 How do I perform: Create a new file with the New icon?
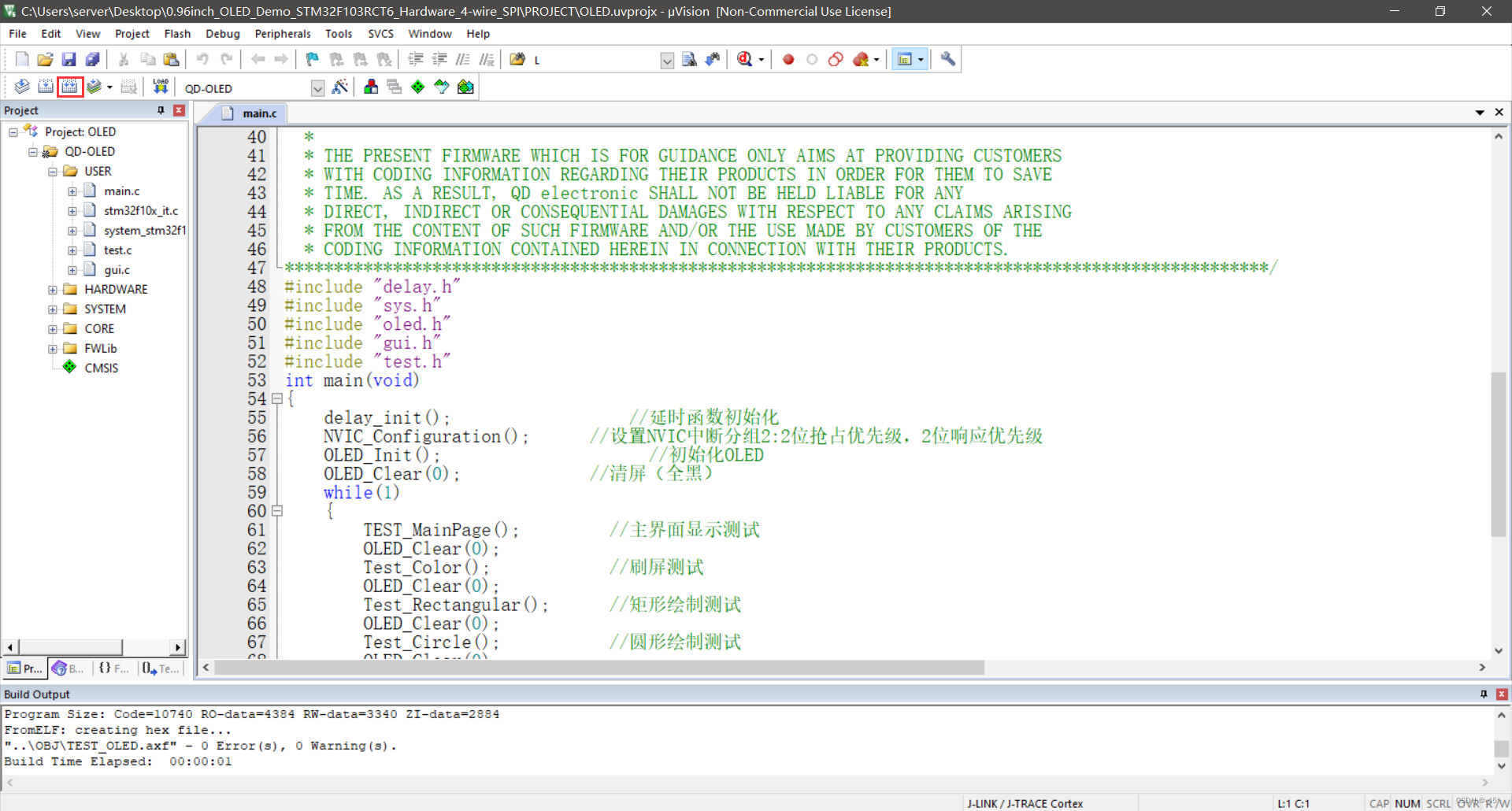click(22, 59)
